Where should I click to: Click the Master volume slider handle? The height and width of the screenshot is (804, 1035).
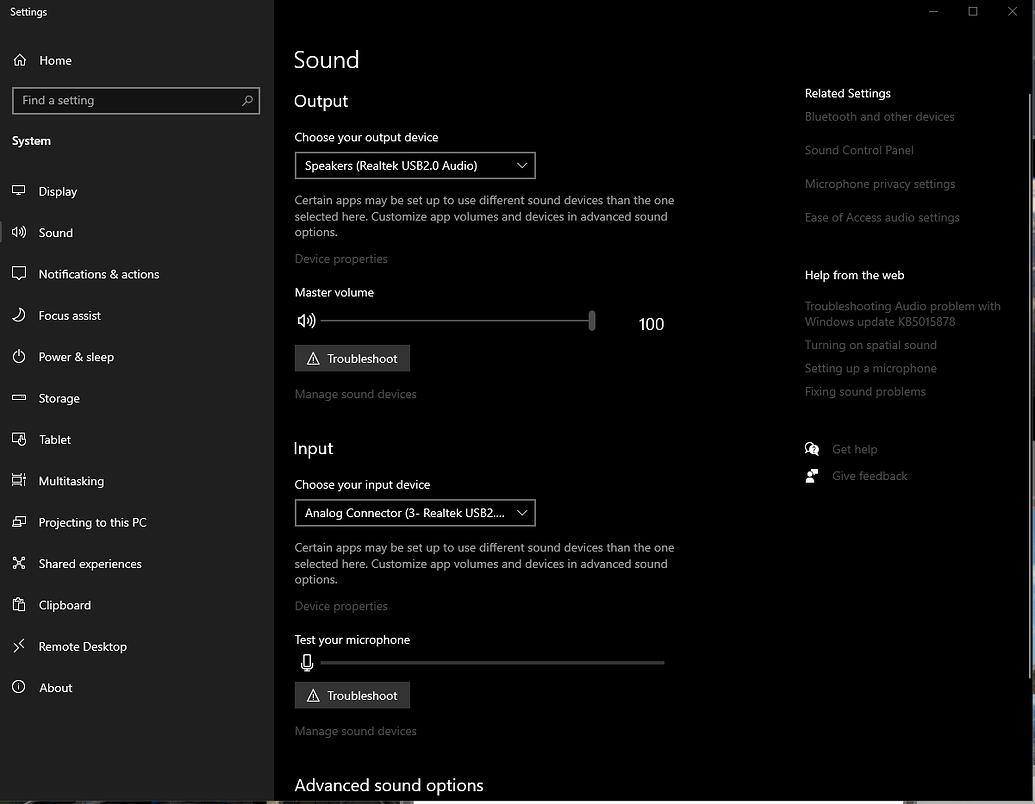(x=592, y=321)
